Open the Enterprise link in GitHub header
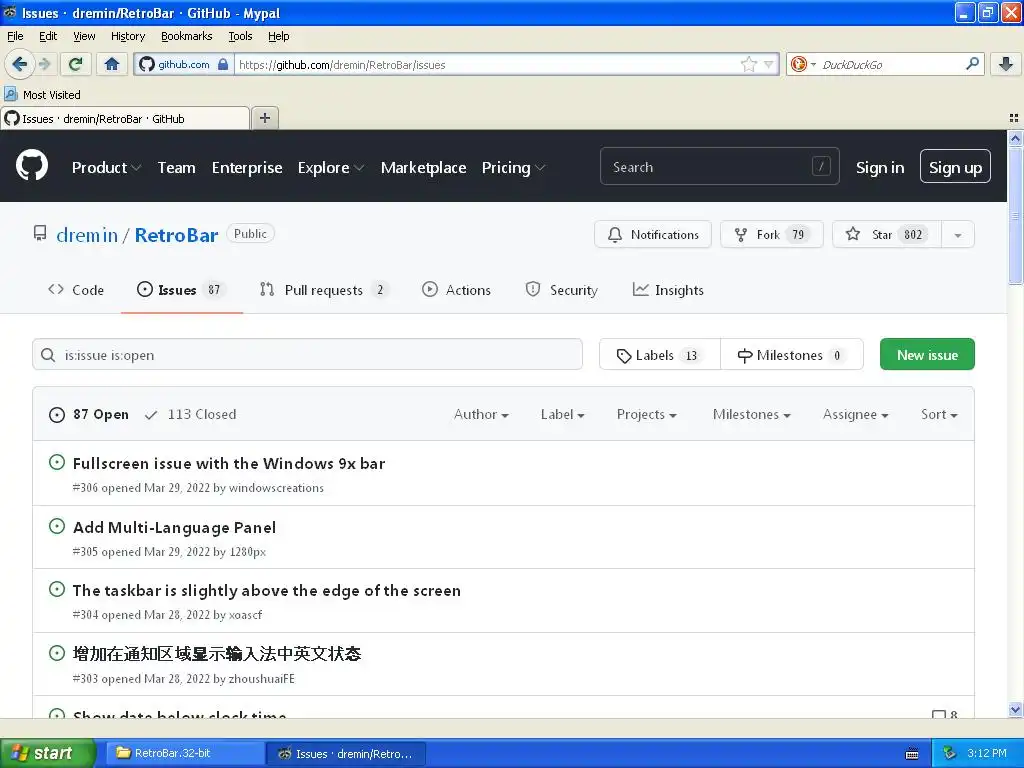Image resolution: width=1024 pixels, height=768 pixels. tap(247, 167)
